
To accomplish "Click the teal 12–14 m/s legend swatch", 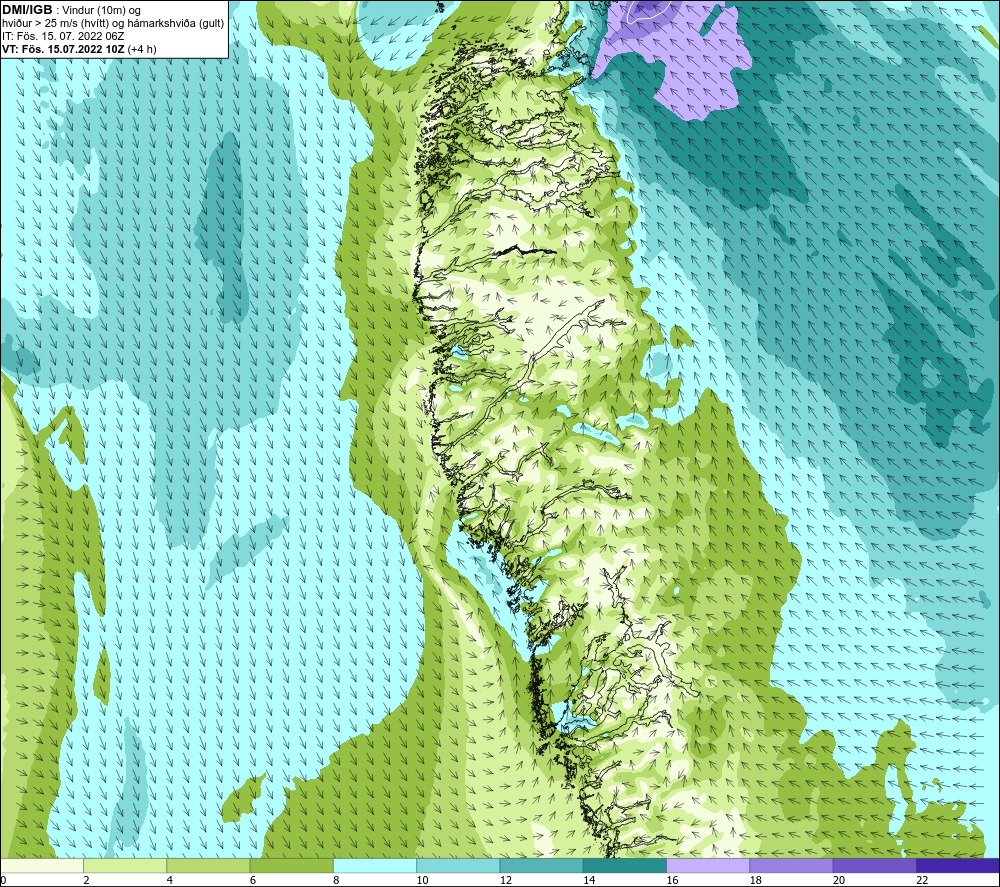I will [541, 866].
